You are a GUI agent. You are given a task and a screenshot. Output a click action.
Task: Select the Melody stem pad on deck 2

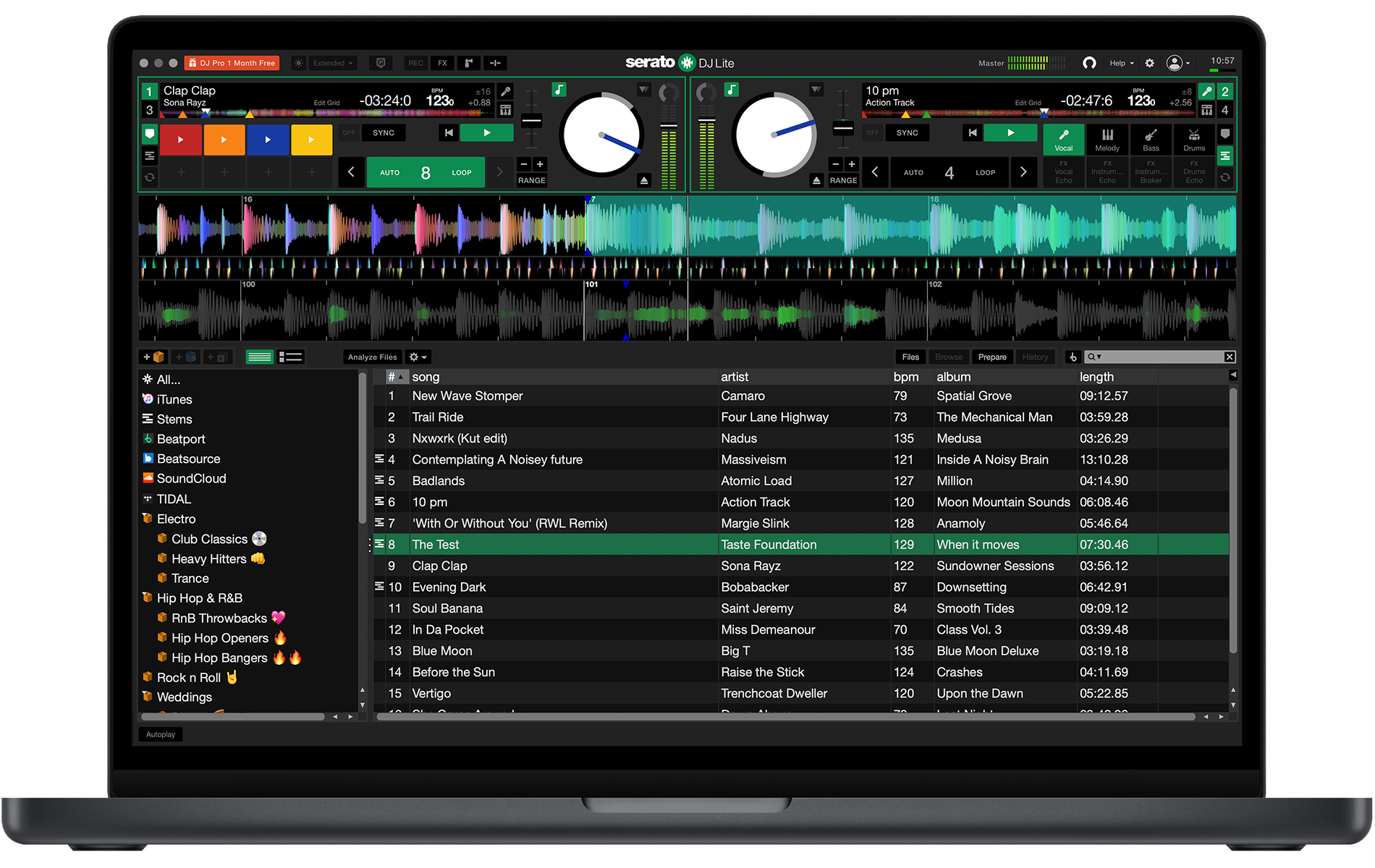[1107, 140]
